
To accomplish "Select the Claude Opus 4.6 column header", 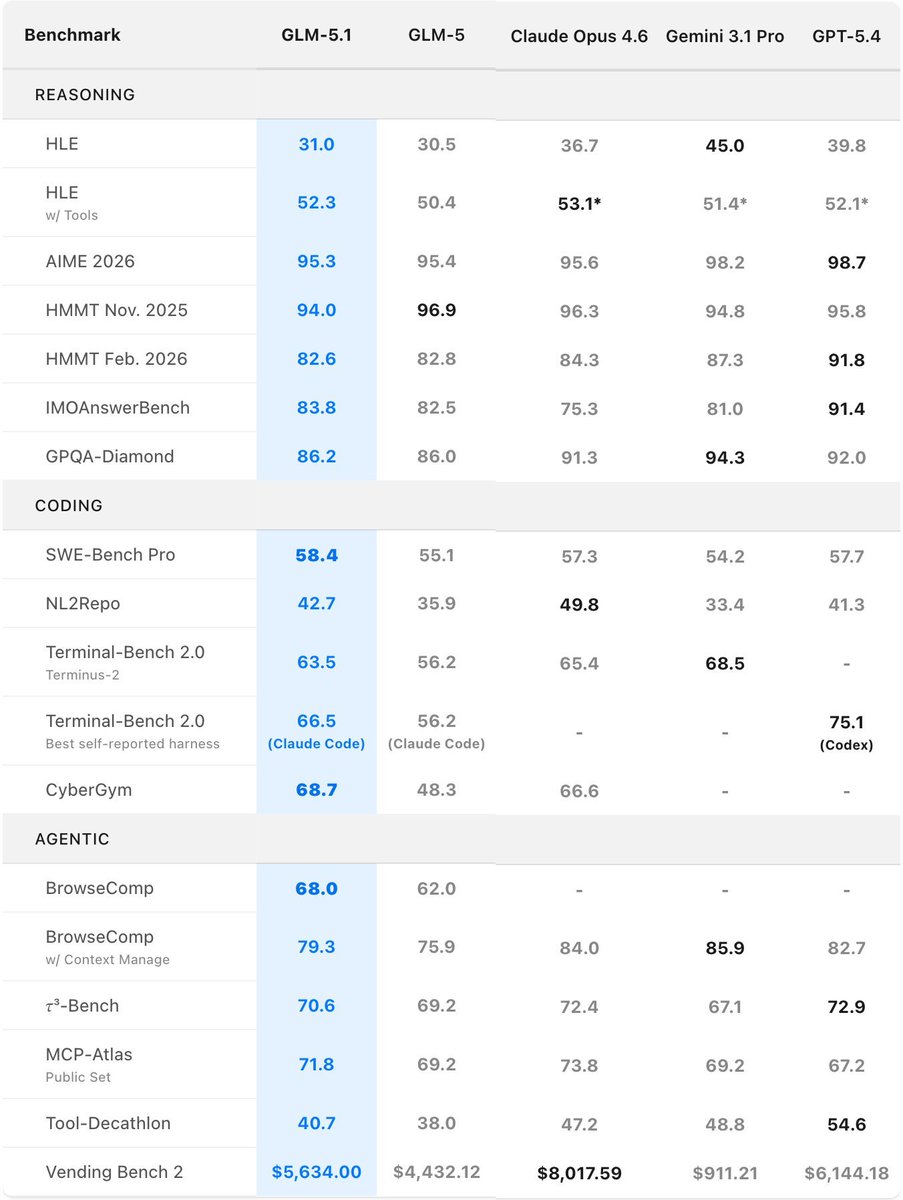I will [x=579, y=36].
